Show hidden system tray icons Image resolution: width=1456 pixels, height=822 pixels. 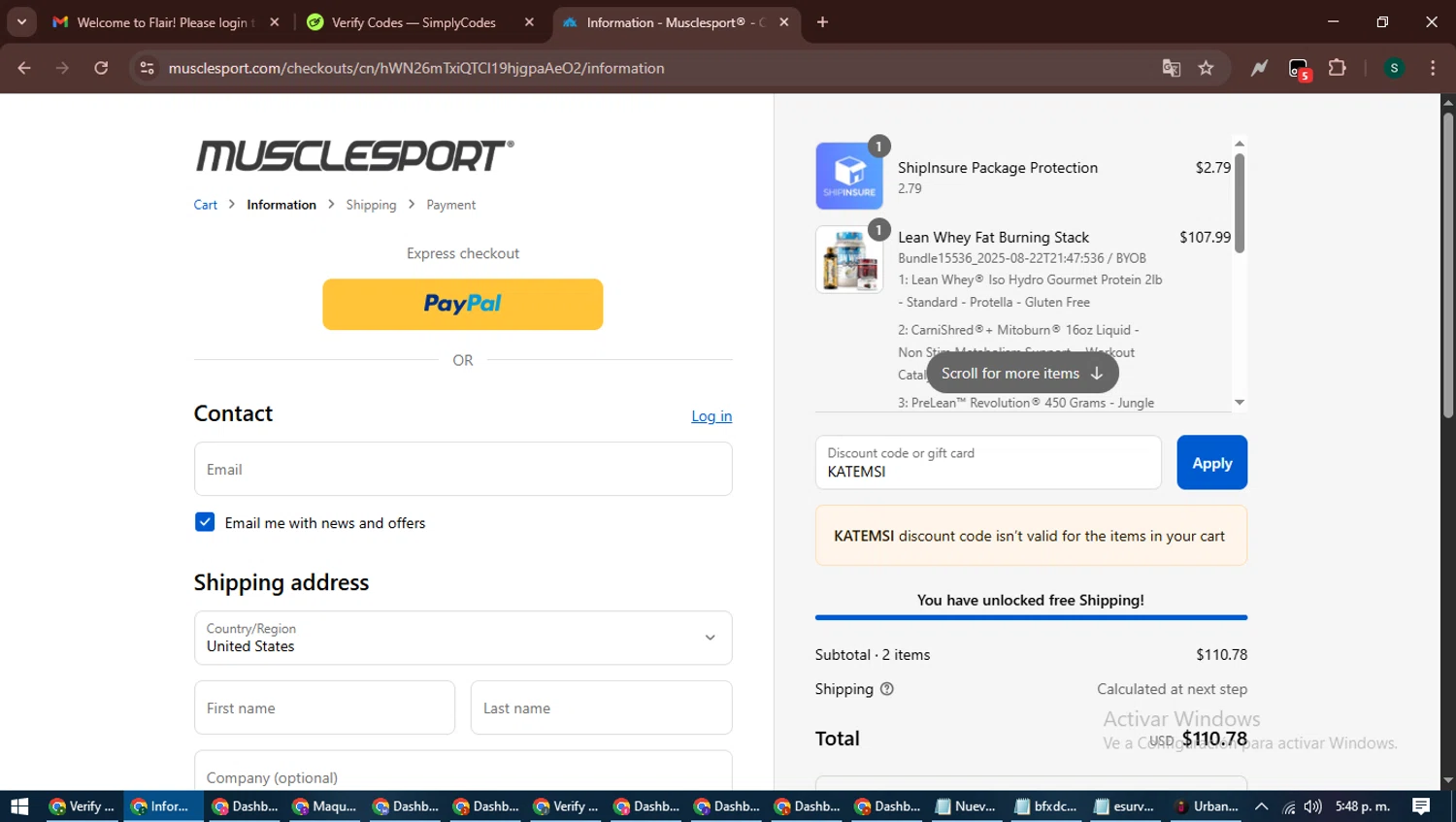click(x=1261, y=806)
